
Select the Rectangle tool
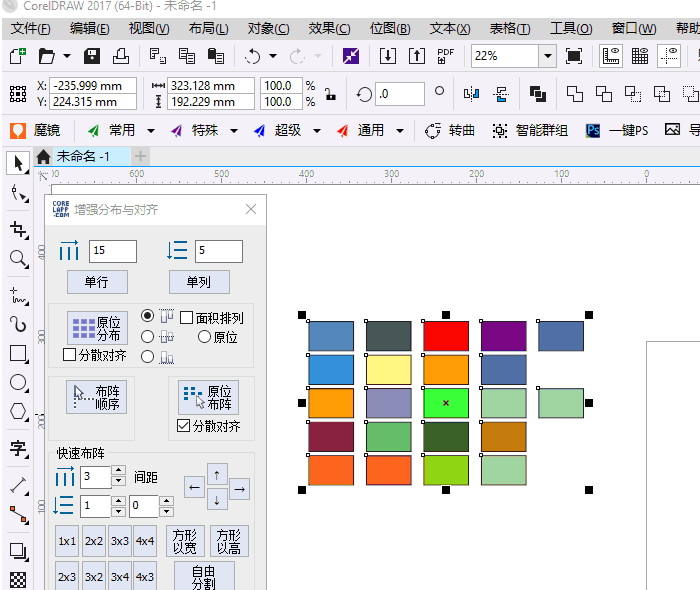coord(19,353)
